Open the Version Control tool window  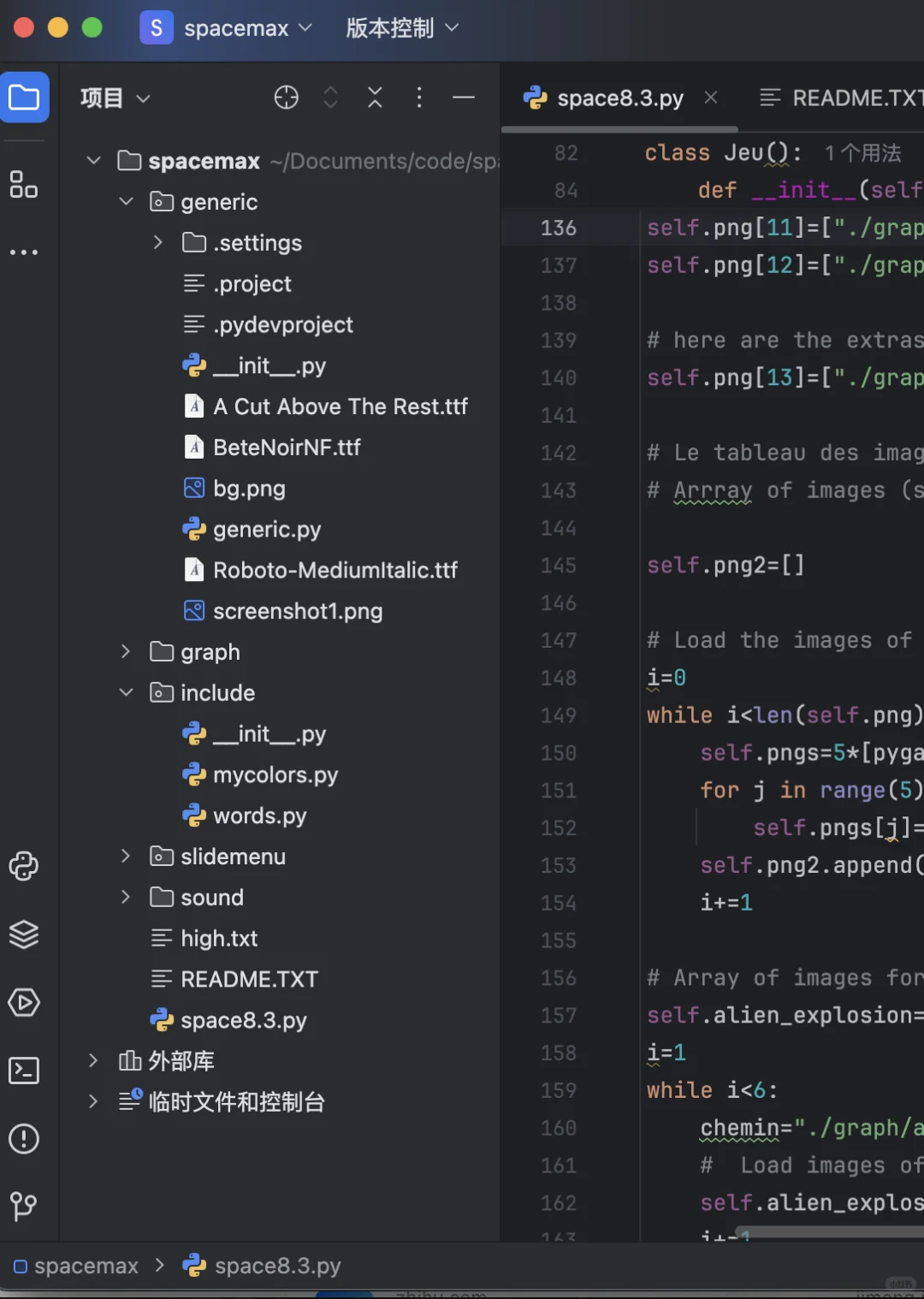click(23, 1207)
